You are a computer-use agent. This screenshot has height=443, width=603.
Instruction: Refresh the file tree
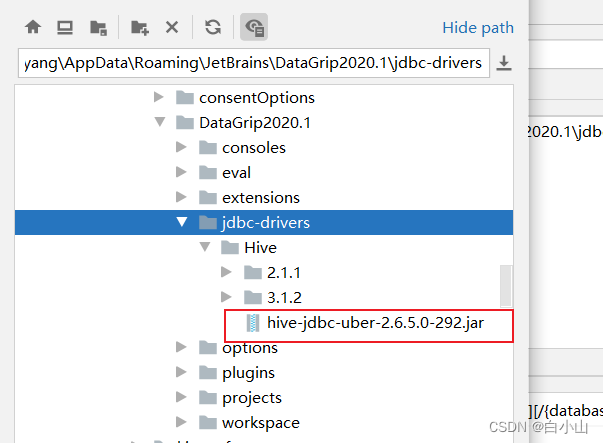pos(213,27)
